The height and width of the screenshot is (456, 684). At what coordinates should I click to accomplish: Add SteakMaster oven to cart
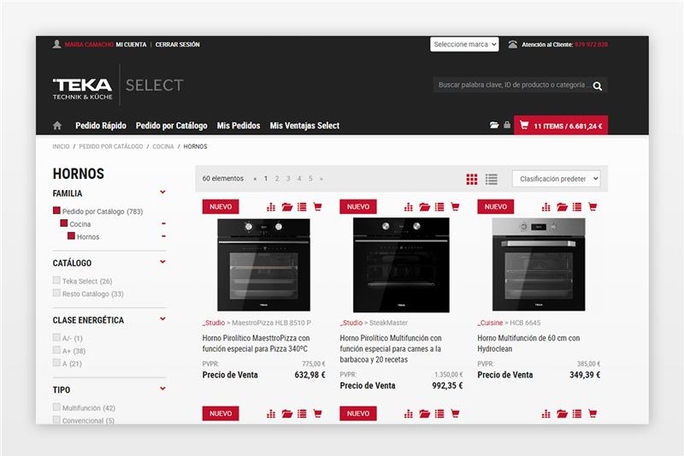pos(455,207)
